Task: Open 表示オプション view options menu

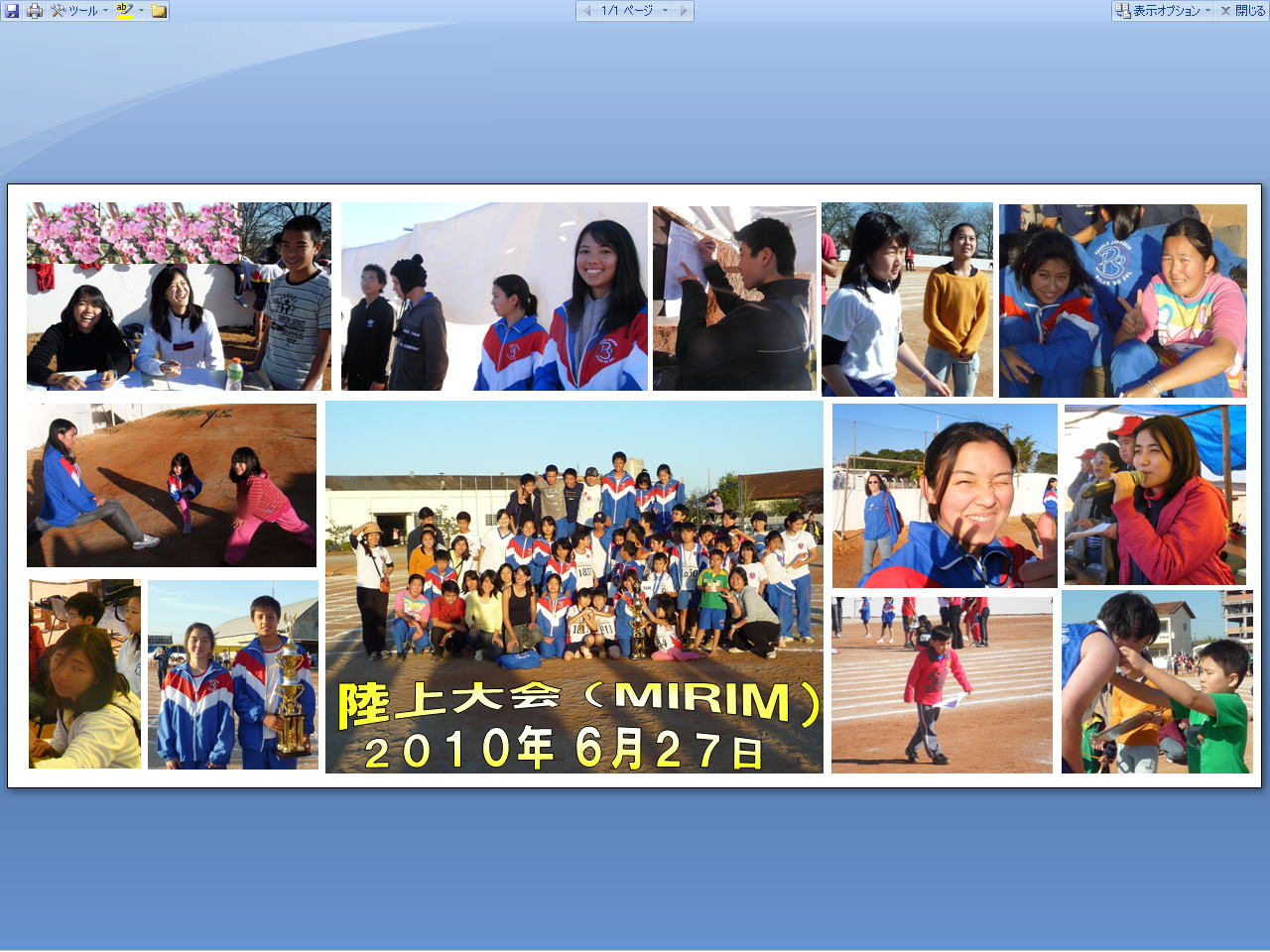Action: 1163,10
